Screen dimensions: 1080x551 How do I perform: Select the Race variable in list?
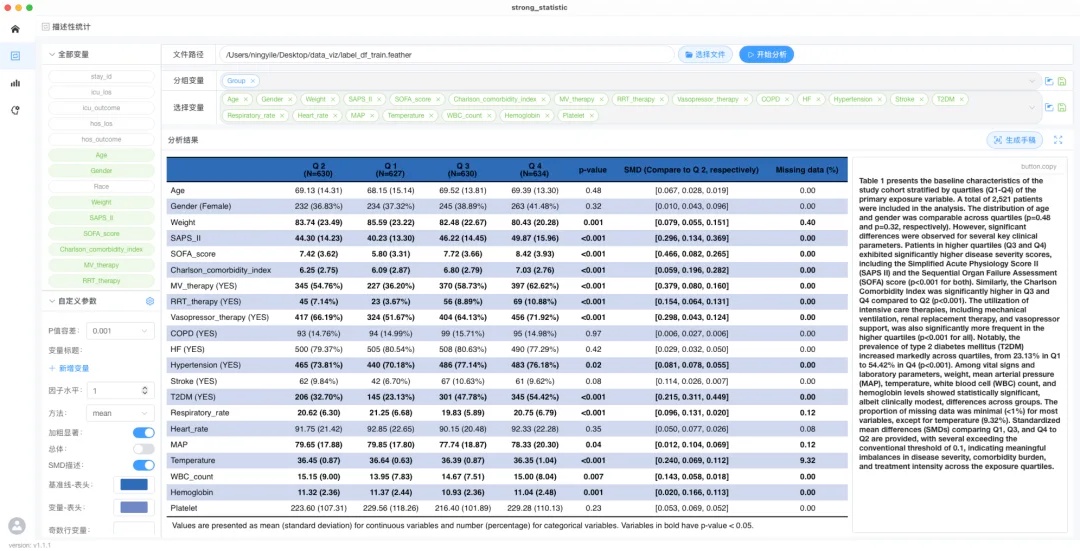click(101, 186)
